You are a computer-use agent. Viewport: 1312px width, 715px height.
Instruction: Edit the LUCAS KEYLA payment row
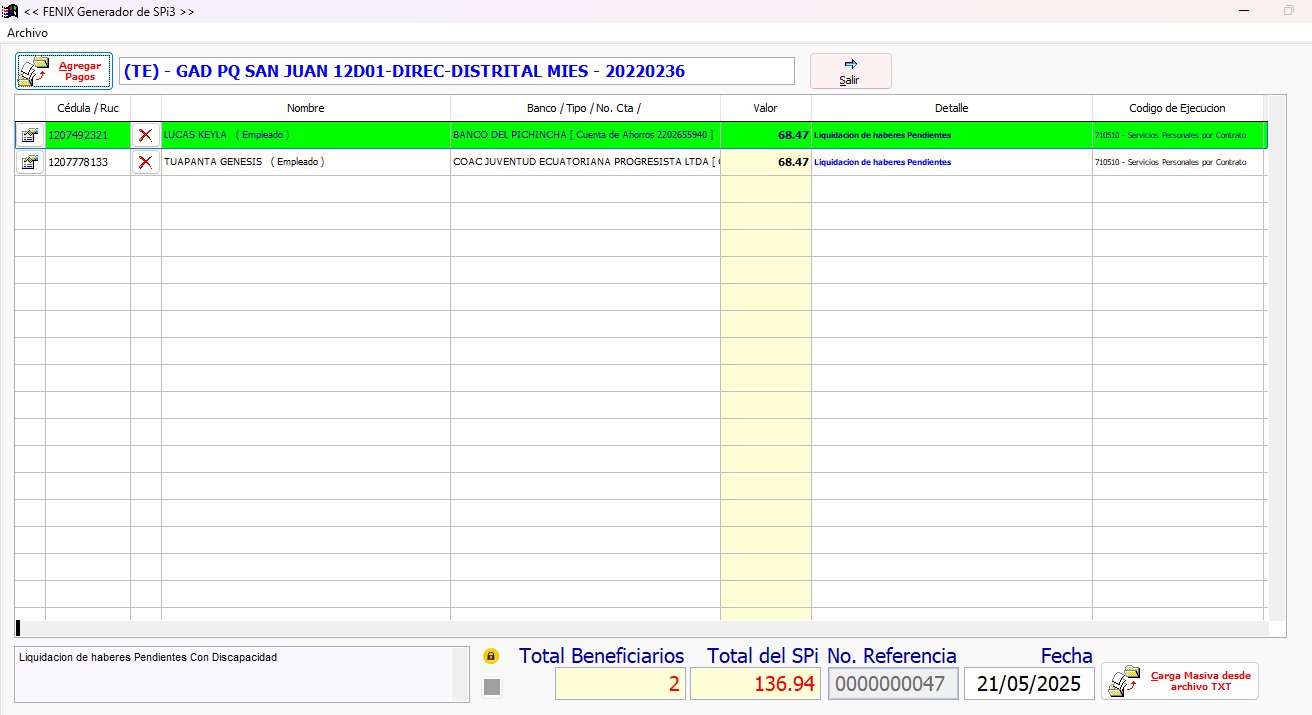click(x=30, y=135)
